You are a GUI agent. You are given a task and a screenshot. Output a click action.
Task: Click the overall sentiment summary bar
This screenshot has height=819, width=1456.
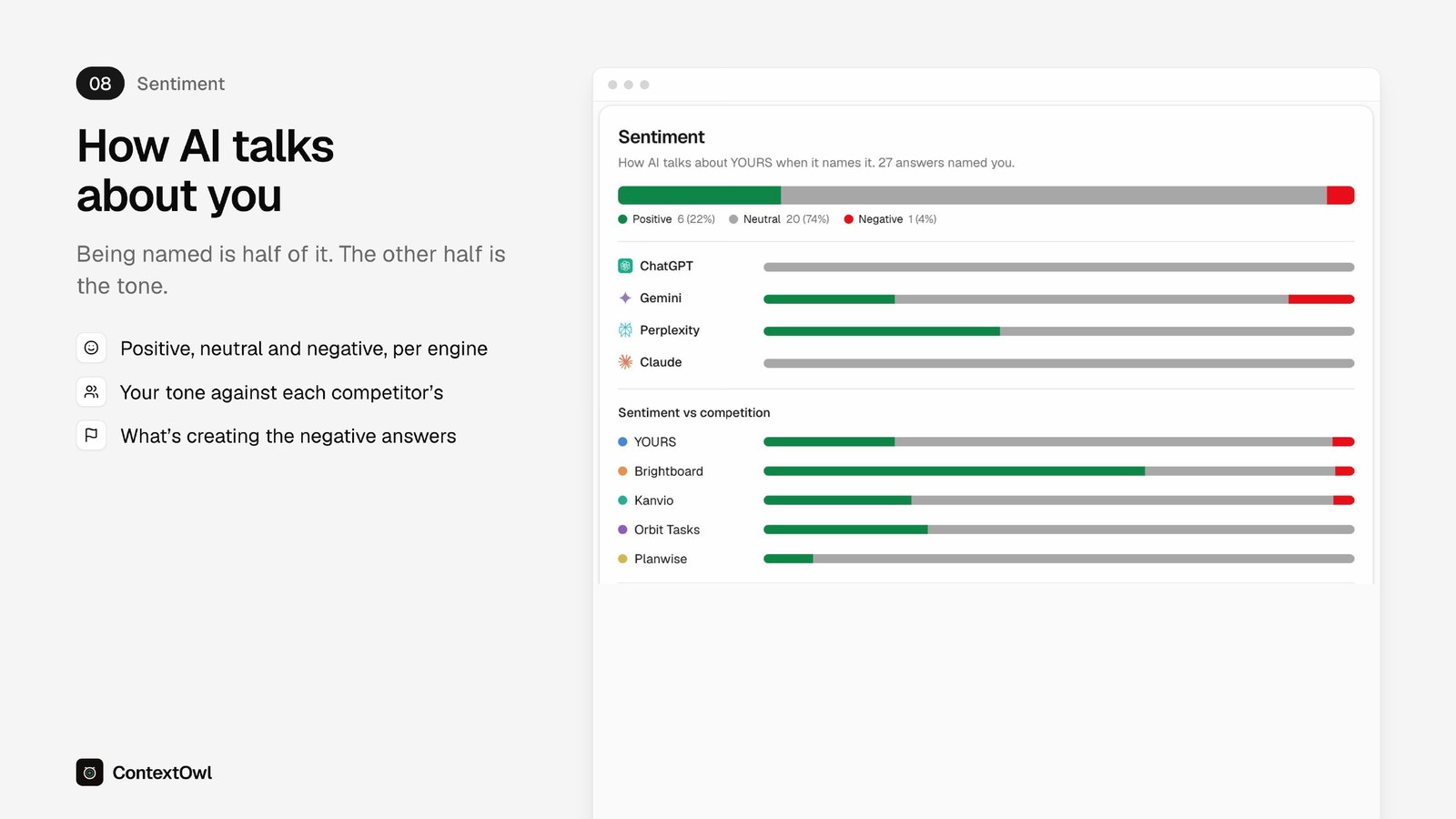coord(986,195)
